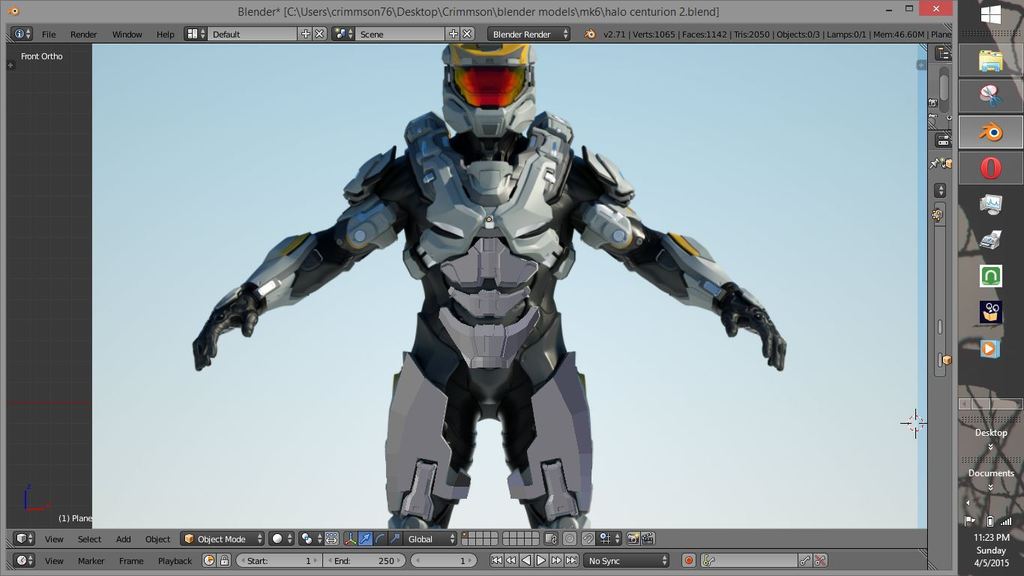Open the pivot point selector

pyautogui.click(x=310, y=539)
